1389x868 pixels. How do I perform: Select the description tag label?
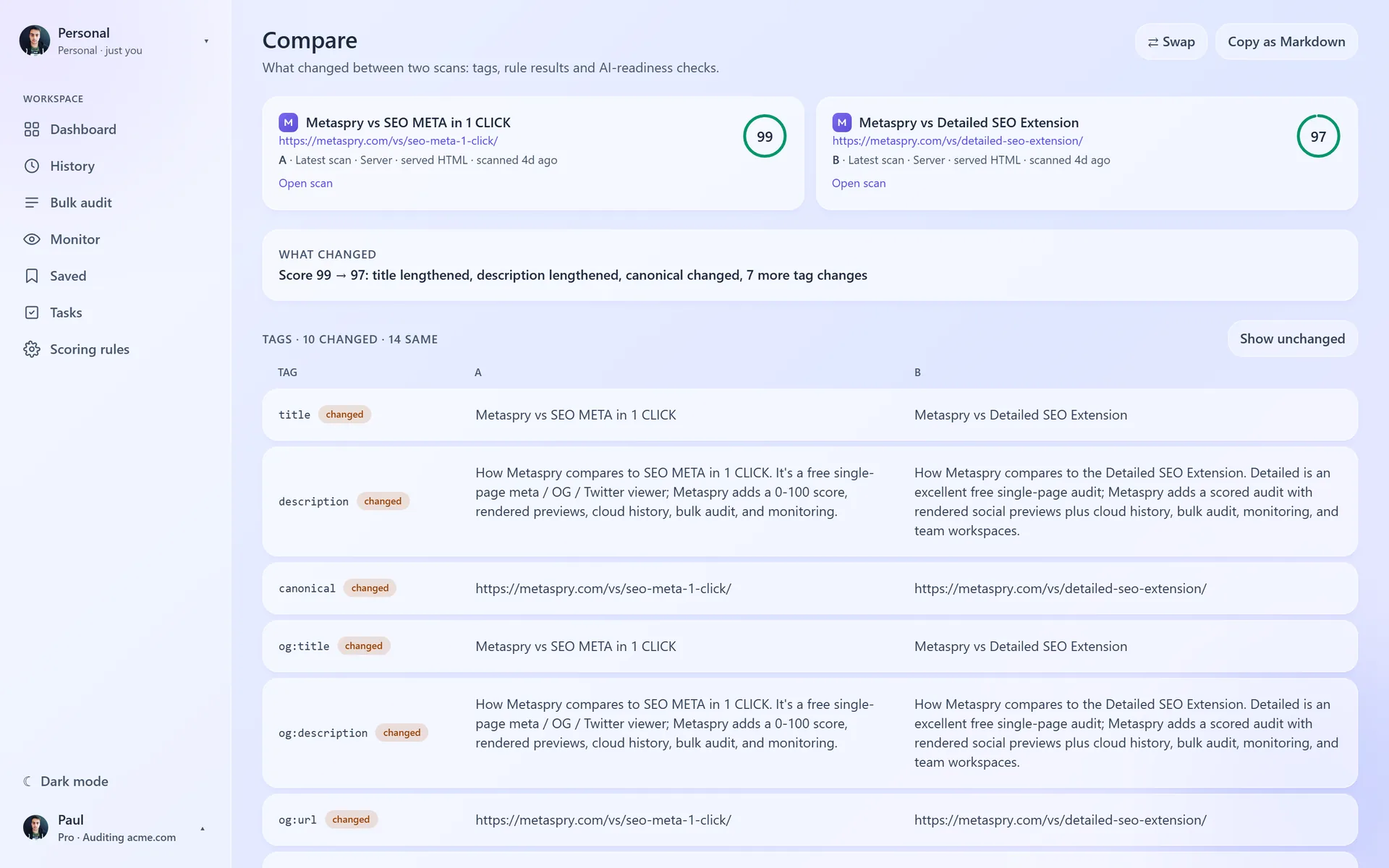(x=313, y=501)
